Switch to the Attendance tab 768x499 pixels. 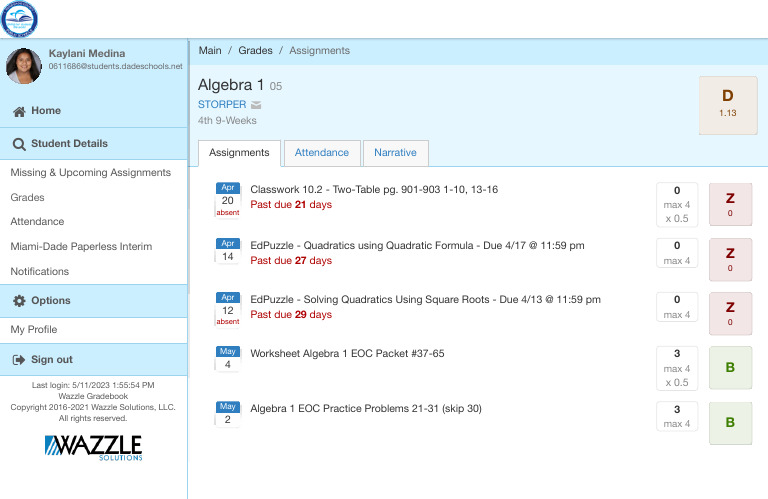coord(322,153)
